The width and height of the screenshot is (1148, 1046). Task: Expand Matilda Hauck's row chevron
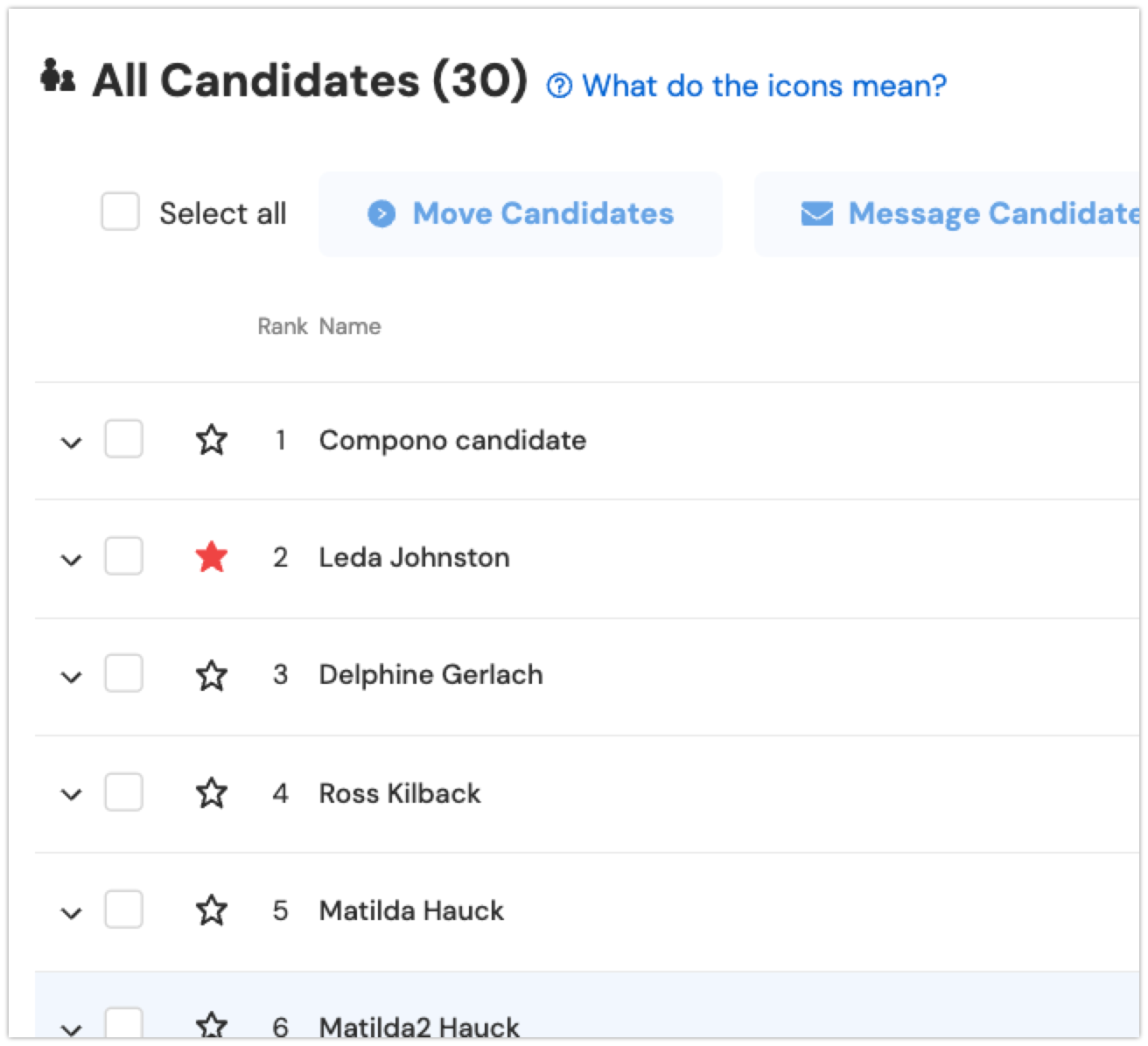point(72,913)
